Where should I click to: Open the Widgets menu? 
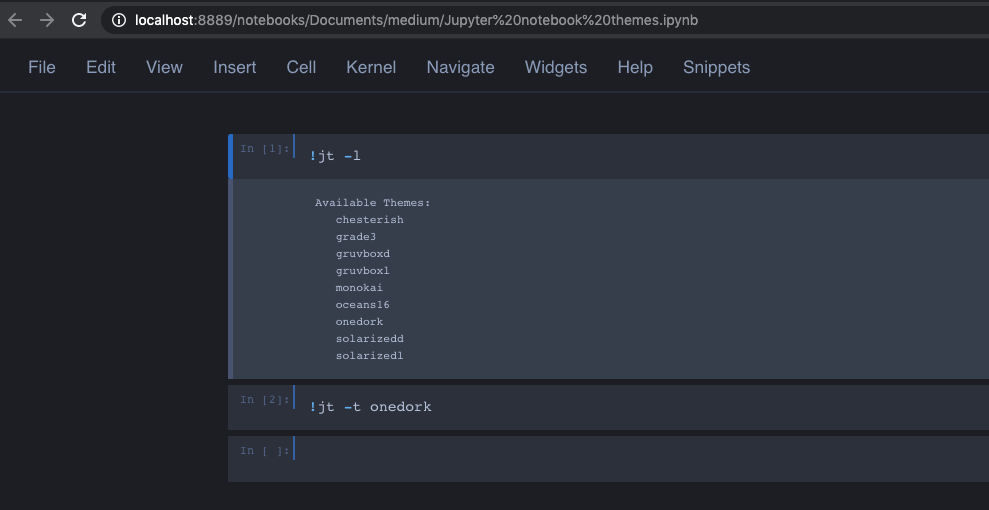pyautogui.click(x=556, y=67)
